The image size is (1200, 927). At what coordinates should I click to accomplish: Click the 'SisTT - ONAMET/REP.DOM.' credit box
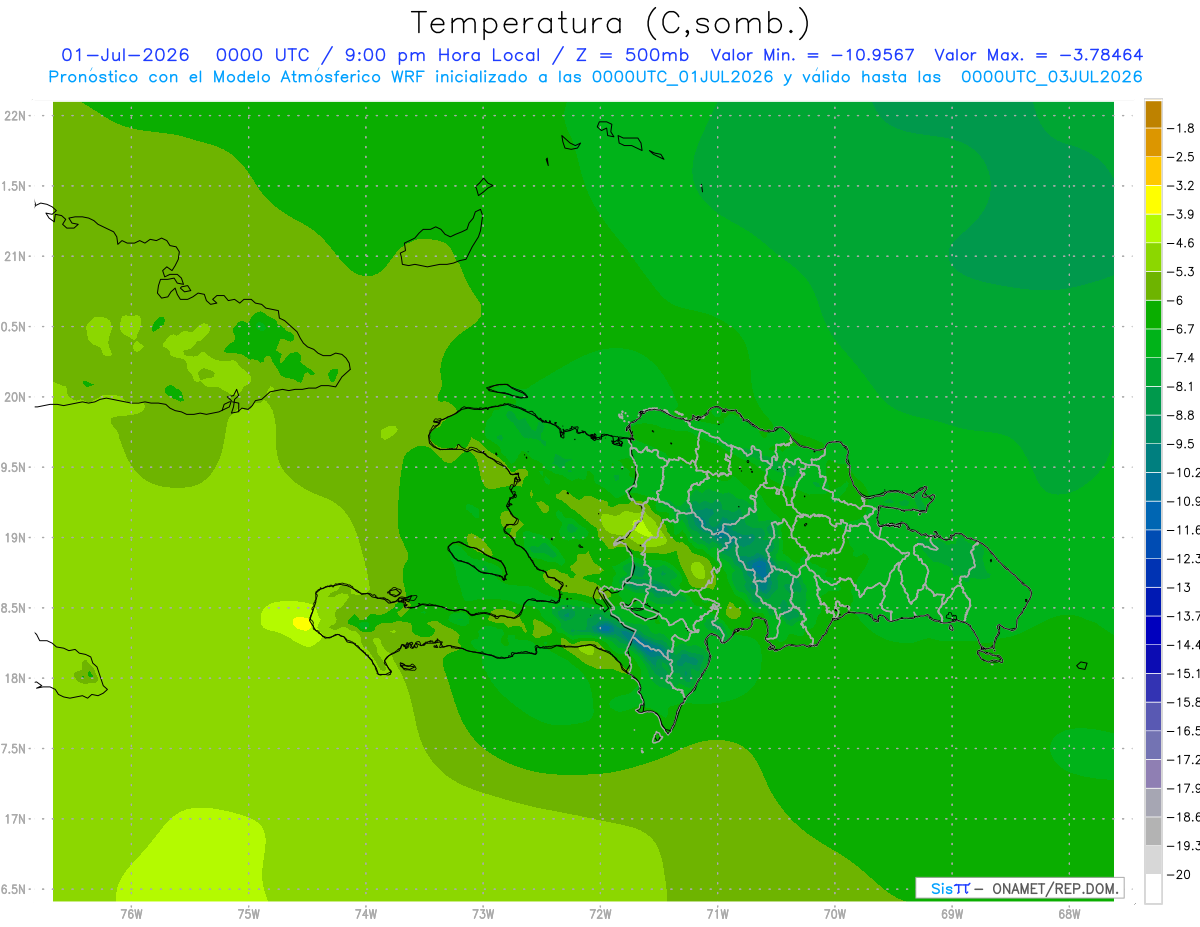point(1018,888)
